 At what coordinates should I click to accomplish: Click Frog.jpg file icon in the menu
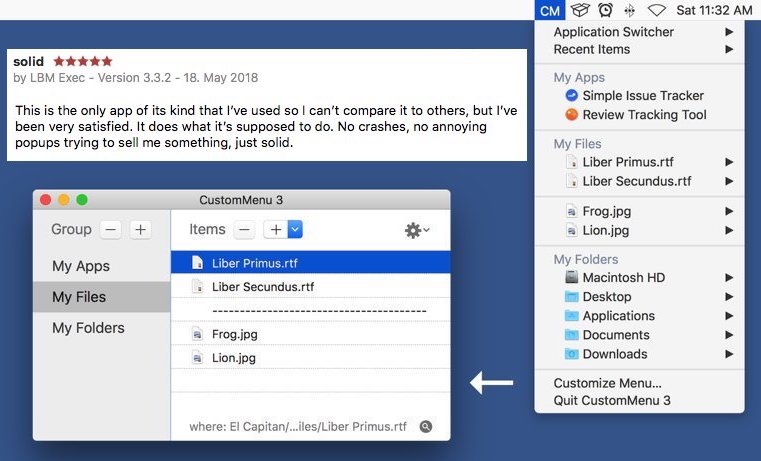click(x=572, y=211)
